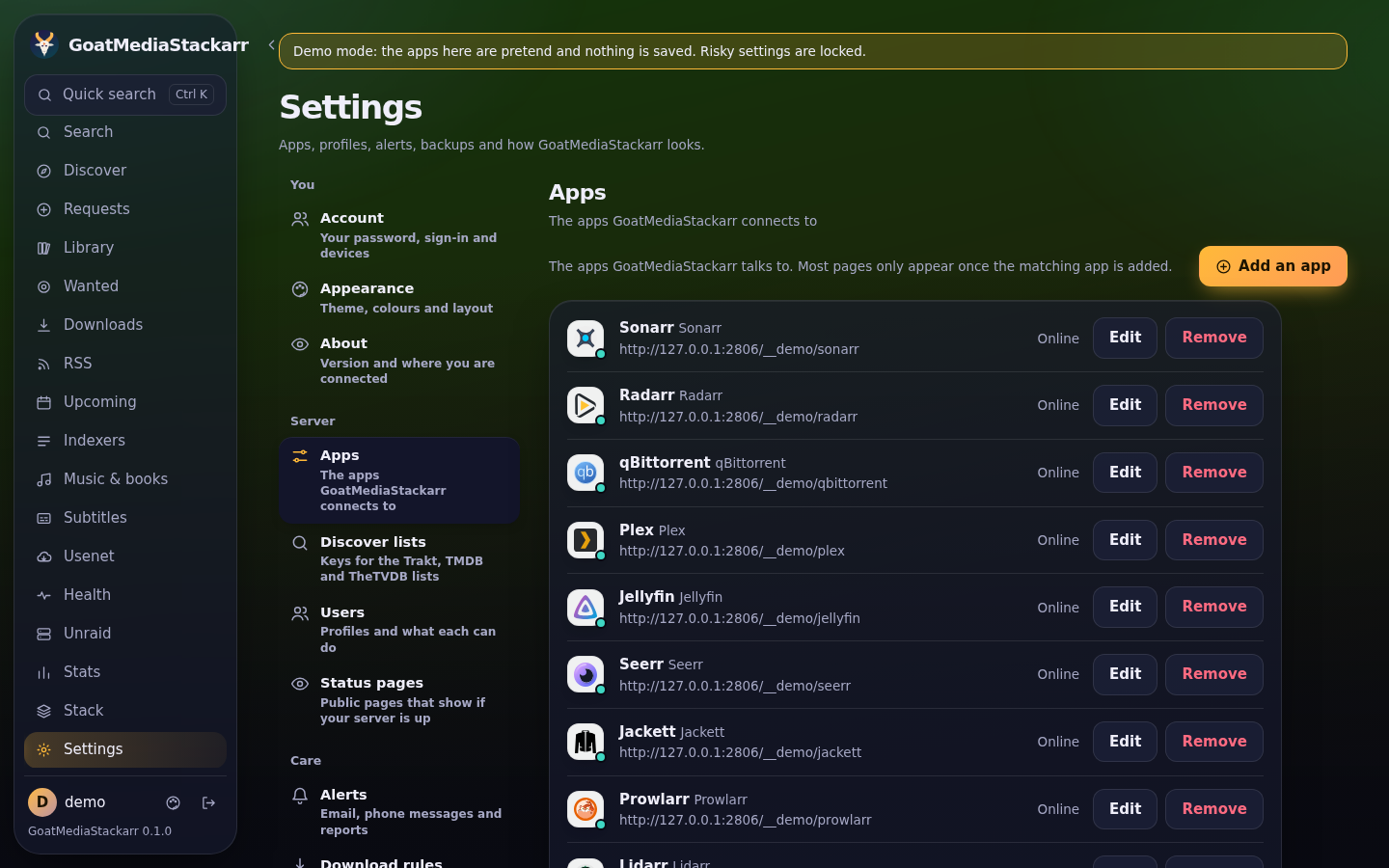Image resolution: width=1389 pixels, height=868 pixels.
Task: Open the About settings section
Action: pos(399,361)
